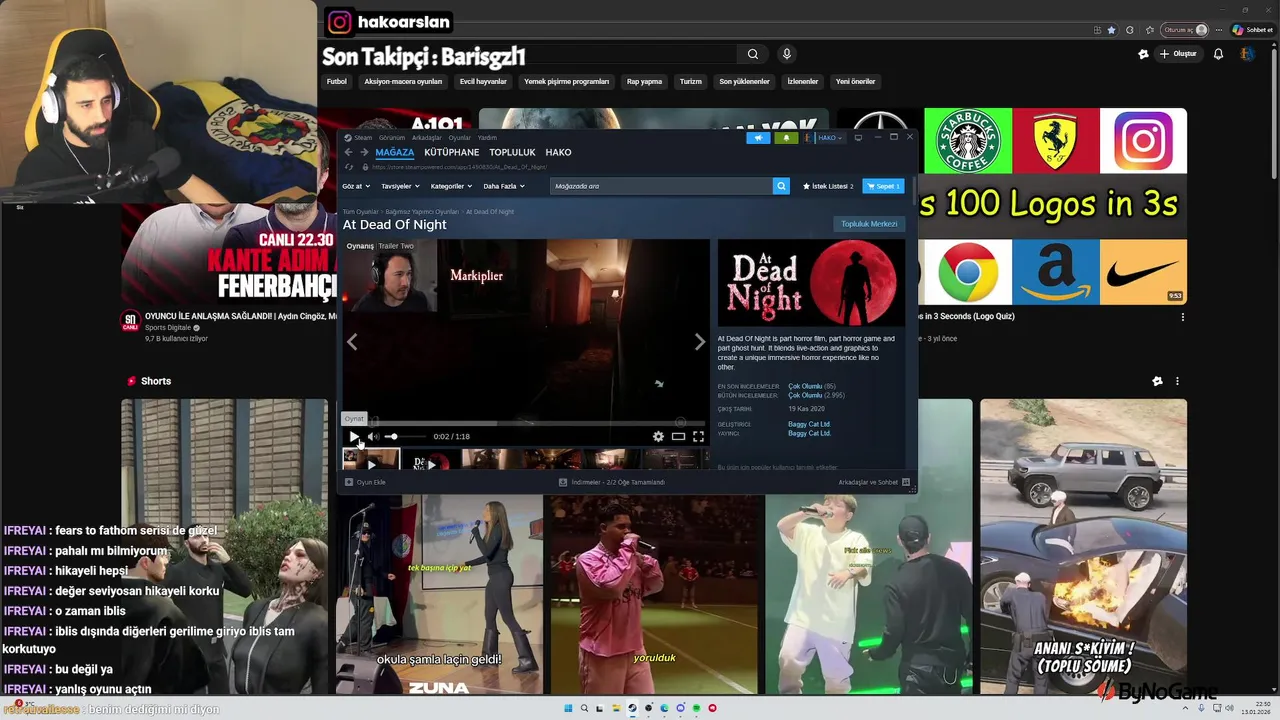Switch Steam to Big Picture mode icon
Screen dimensions: 1280x720
[858, 137]
